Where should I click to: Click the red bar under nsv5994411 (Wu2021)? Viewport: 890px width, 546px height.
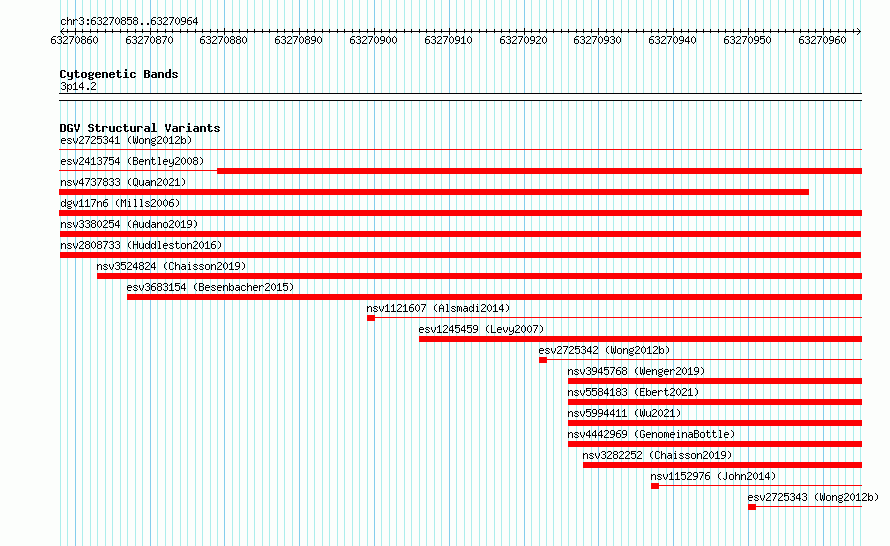(x=715, y=423)
